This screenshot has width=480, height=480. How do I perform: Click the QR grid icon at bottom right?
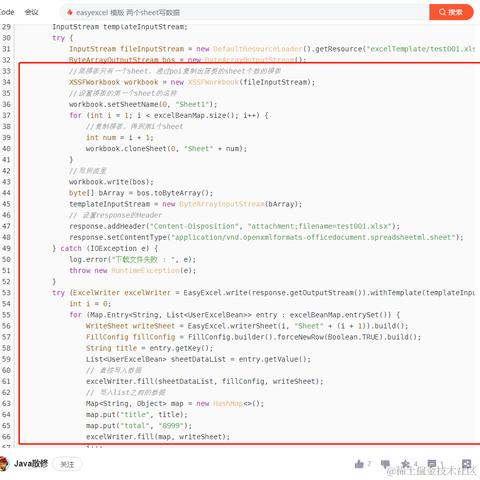pos(467,464)
